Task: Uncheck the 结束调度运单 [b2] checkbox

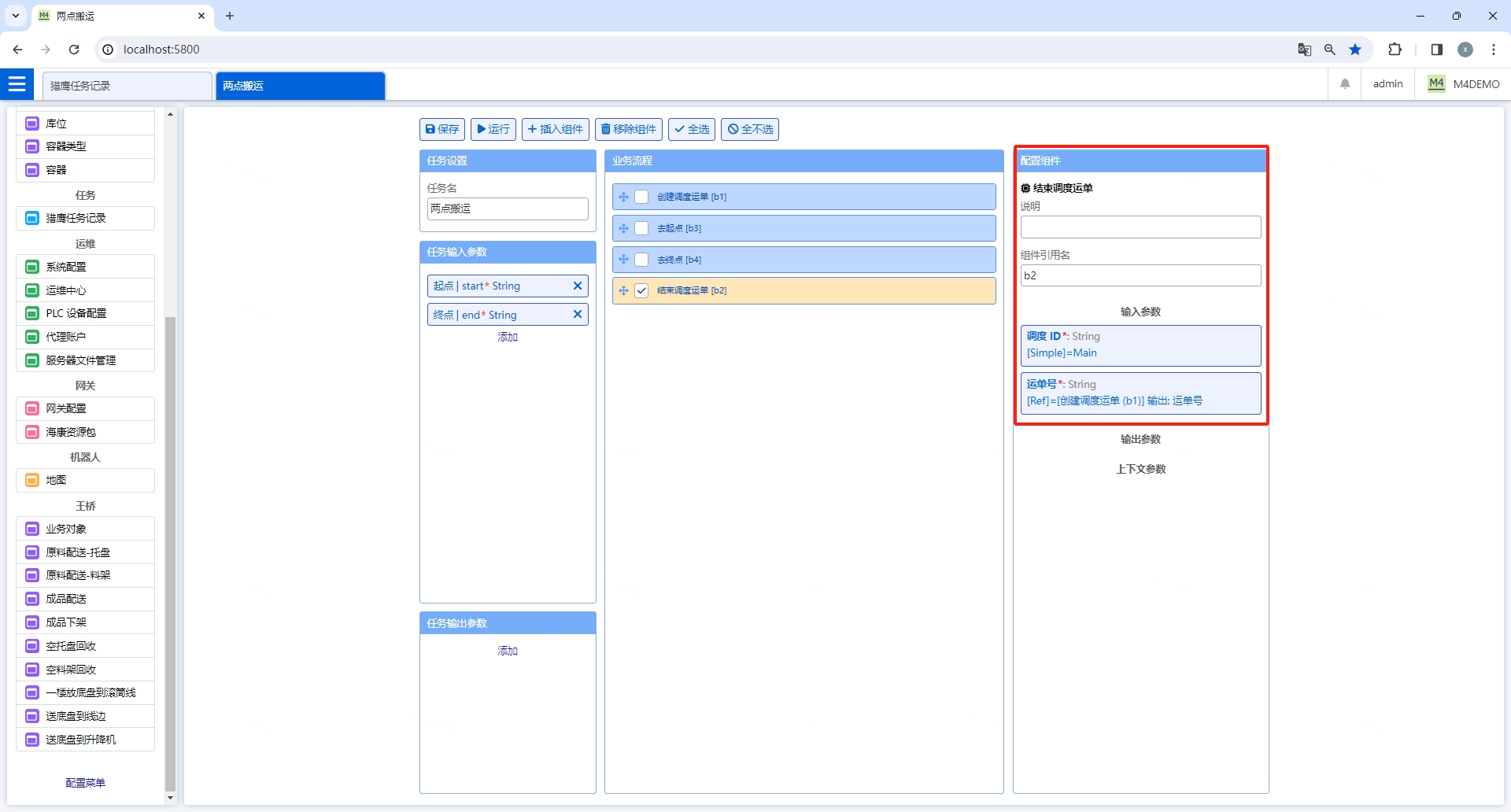Action: tap(641, 290)
